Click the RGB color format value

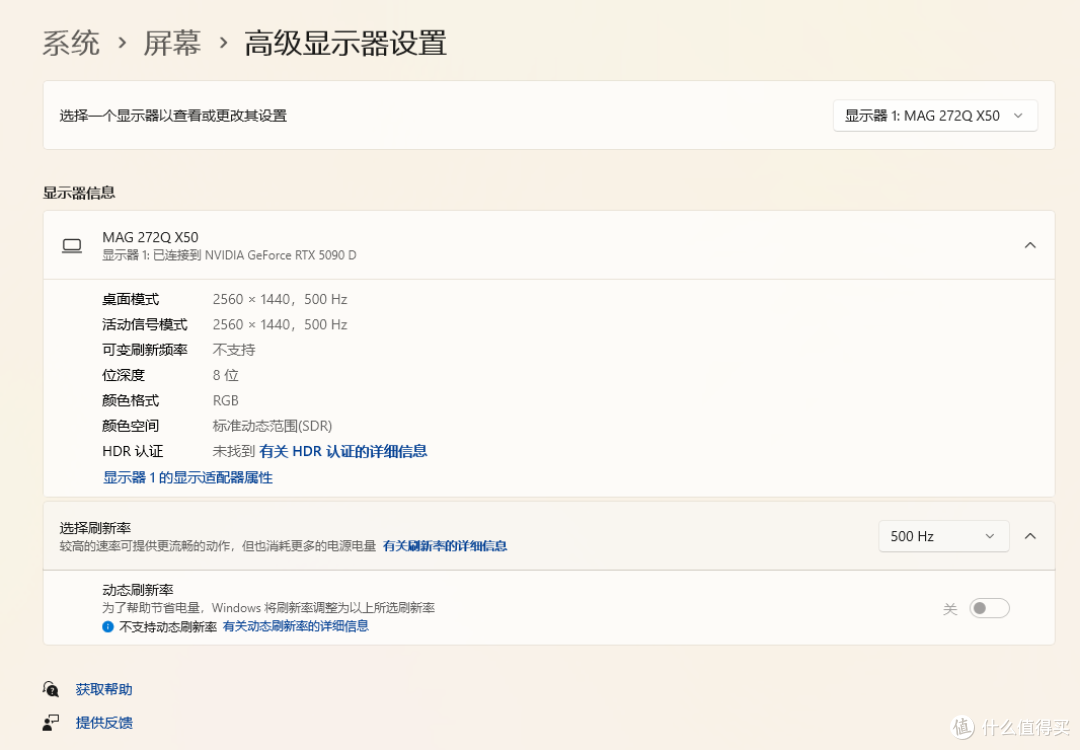[x=225, y=401]
